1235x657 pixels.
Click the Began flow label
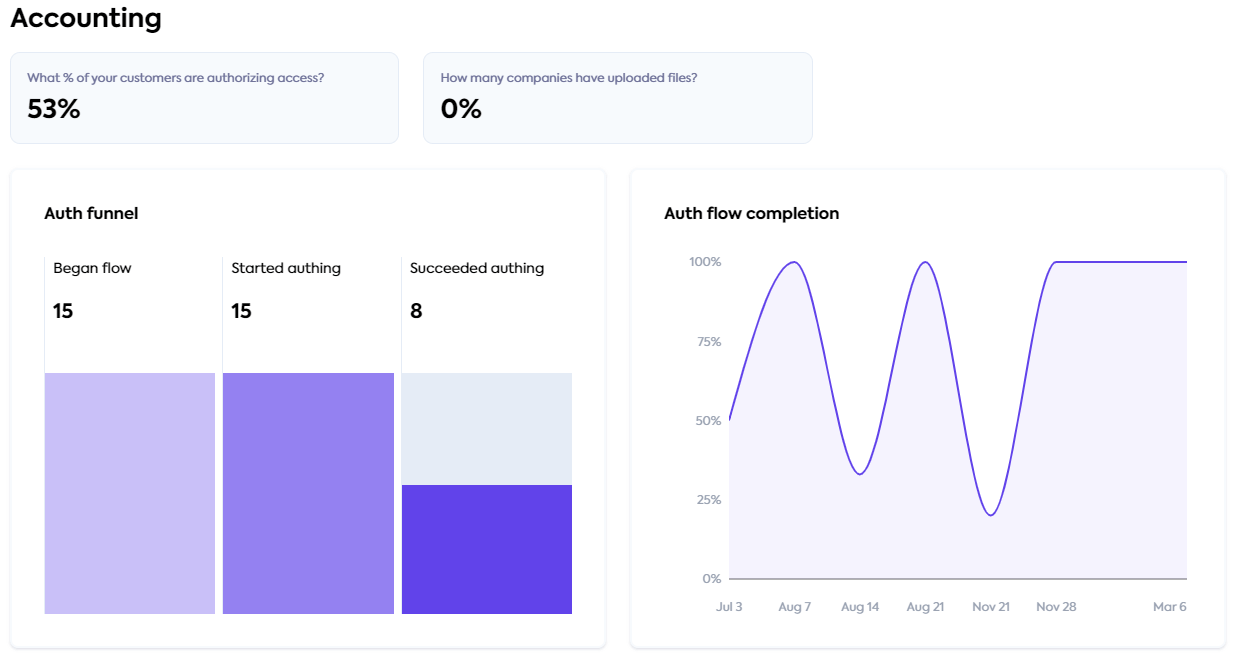tap(92, 268)
